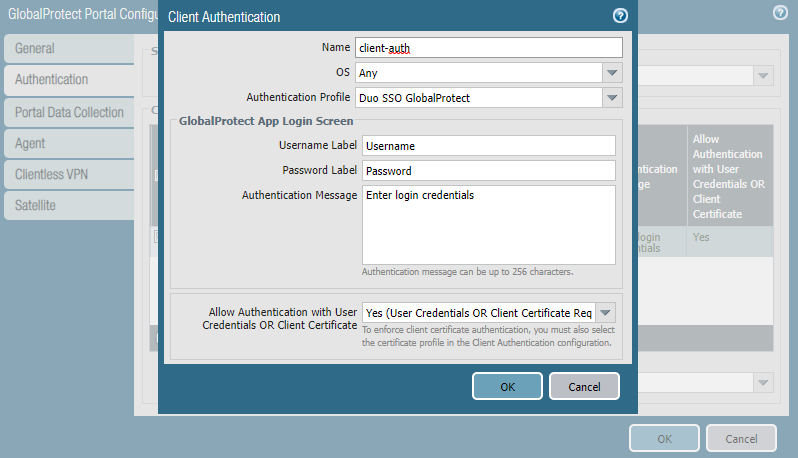
Task: Expand the OS dropdown arrow
Action: point(612,73)
